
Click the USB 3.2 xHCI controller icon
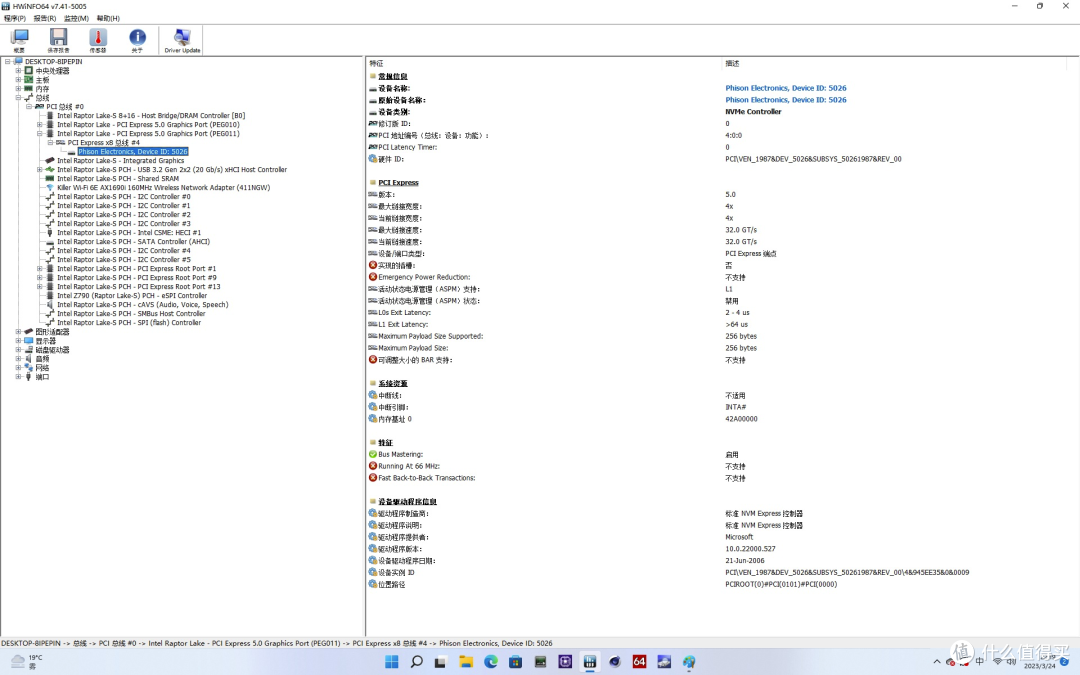[50, 169]
